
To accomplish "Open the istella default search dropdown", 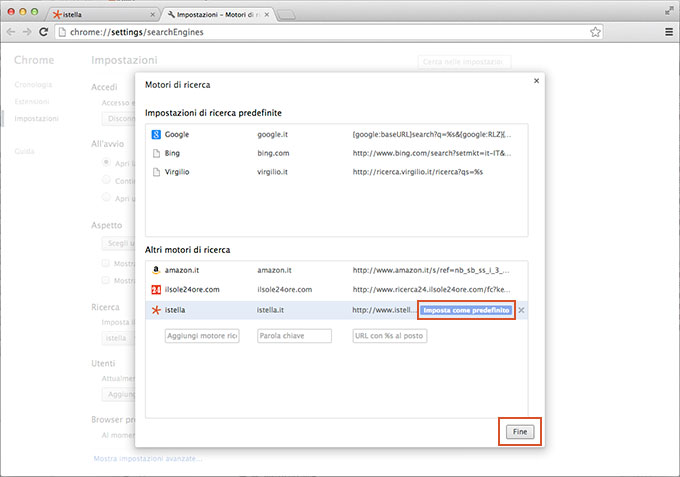I will [x=118, y=338].
